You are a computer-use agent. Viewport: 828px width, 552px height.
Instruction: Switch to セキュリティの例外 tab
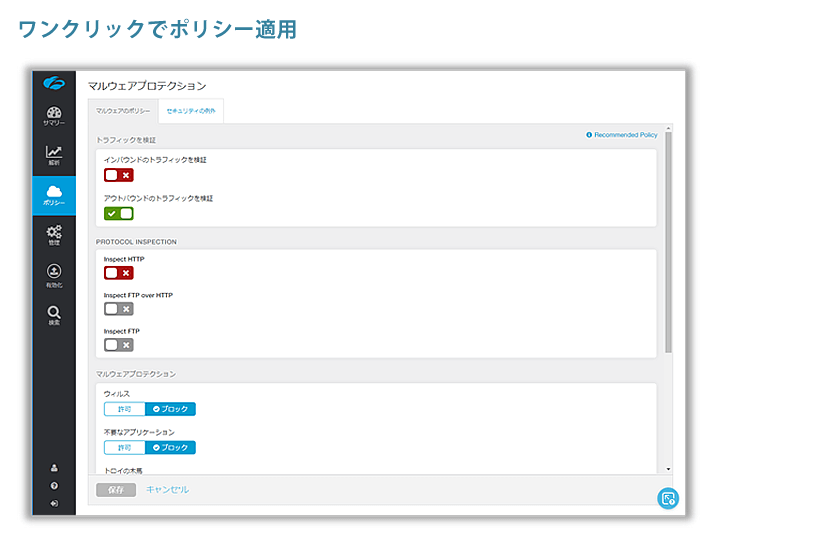coord(190,111)
